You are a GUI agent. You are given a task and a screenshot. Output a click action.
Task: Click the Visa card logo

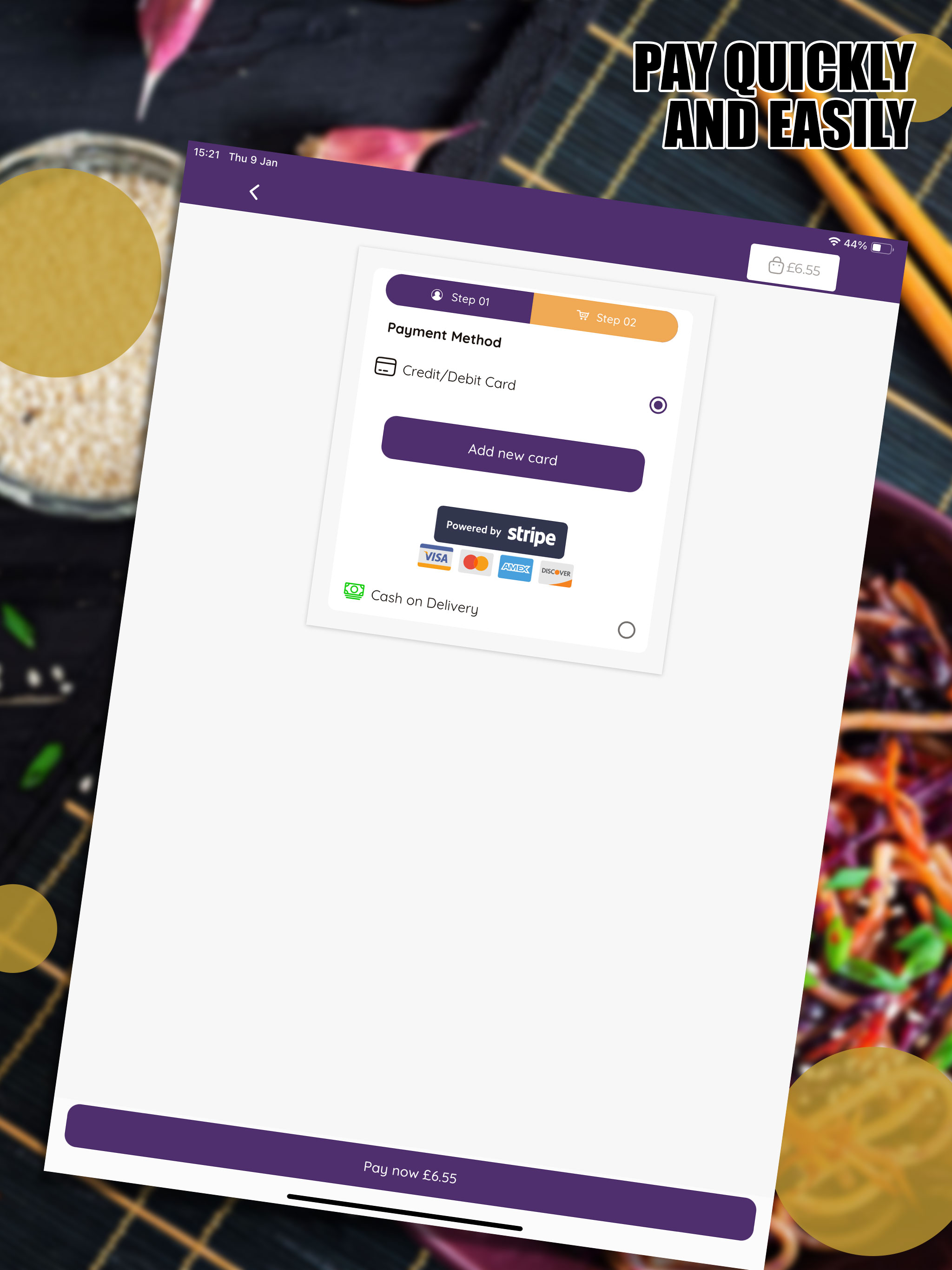pos(435,557)
